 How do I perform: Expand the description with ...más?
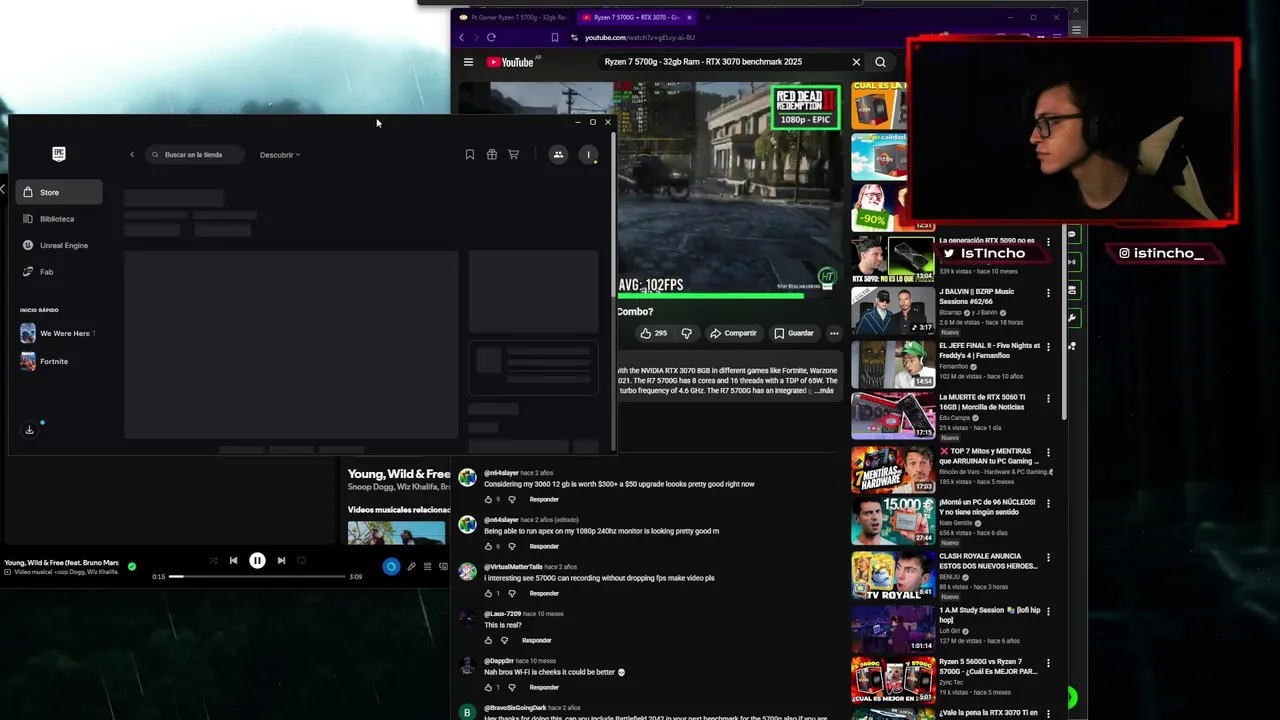823,391
